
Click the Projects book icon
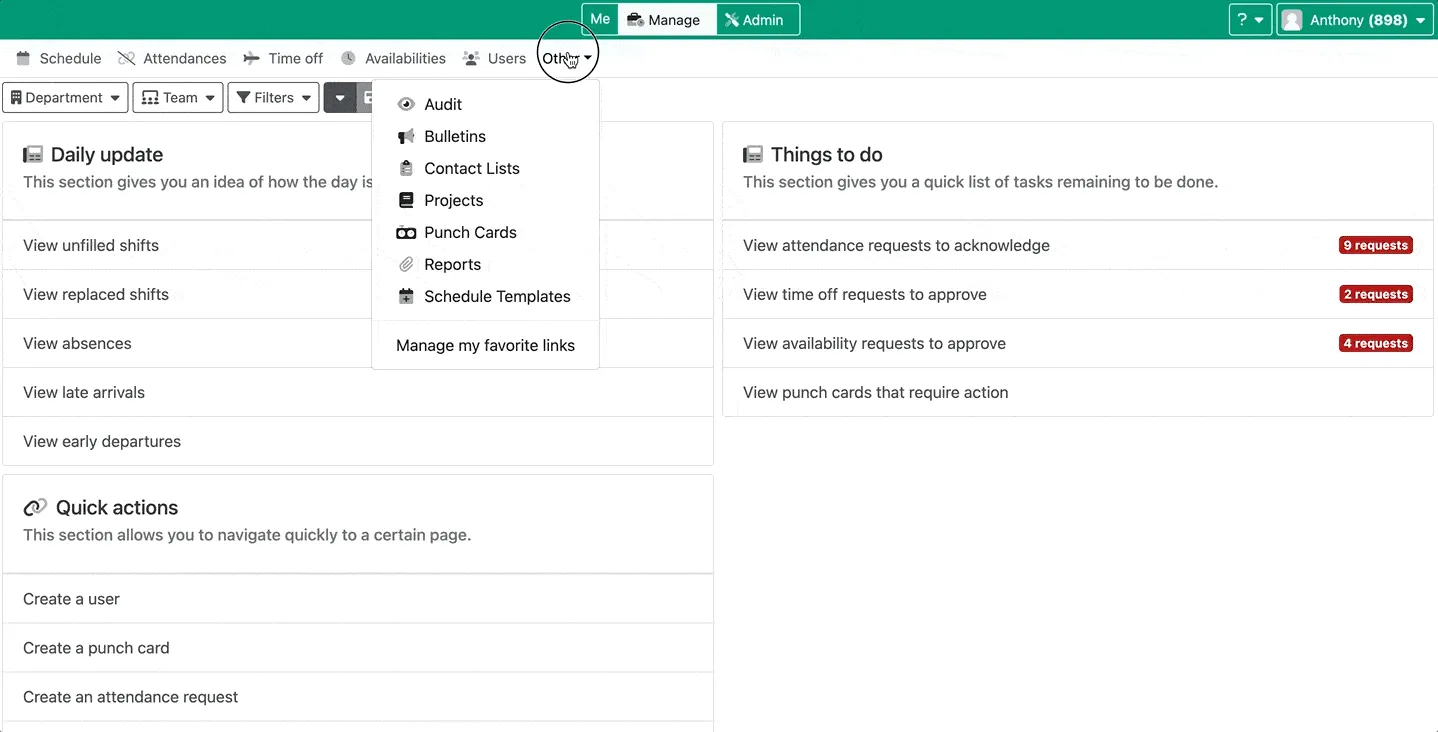pyautogui.click(x=406, y=200)
